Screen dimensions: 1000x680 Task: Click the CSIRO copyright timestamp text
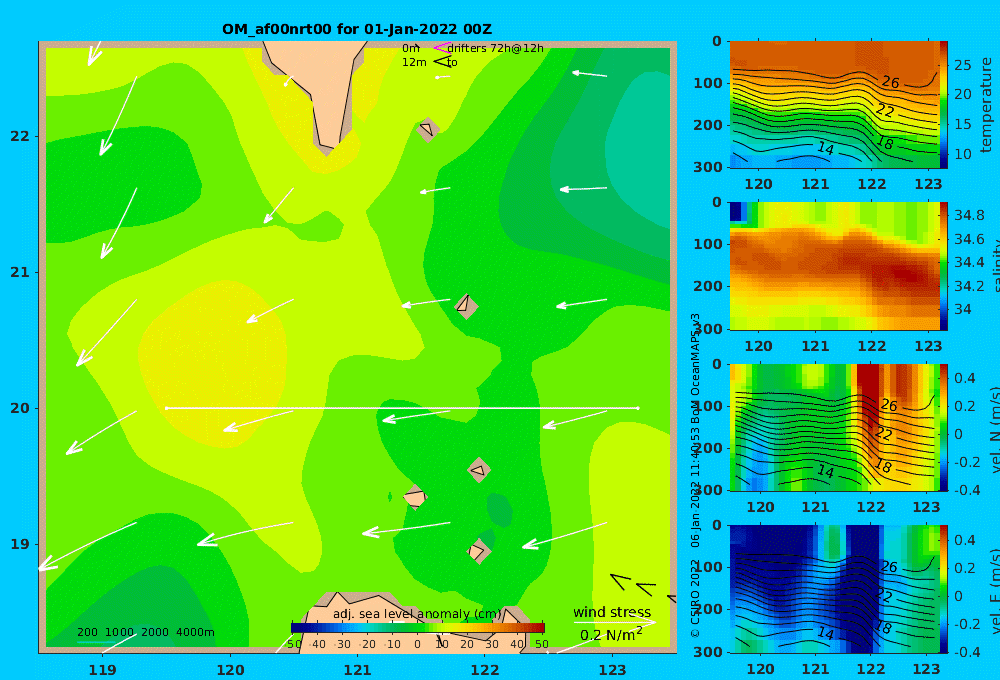[x=695, y=475]
